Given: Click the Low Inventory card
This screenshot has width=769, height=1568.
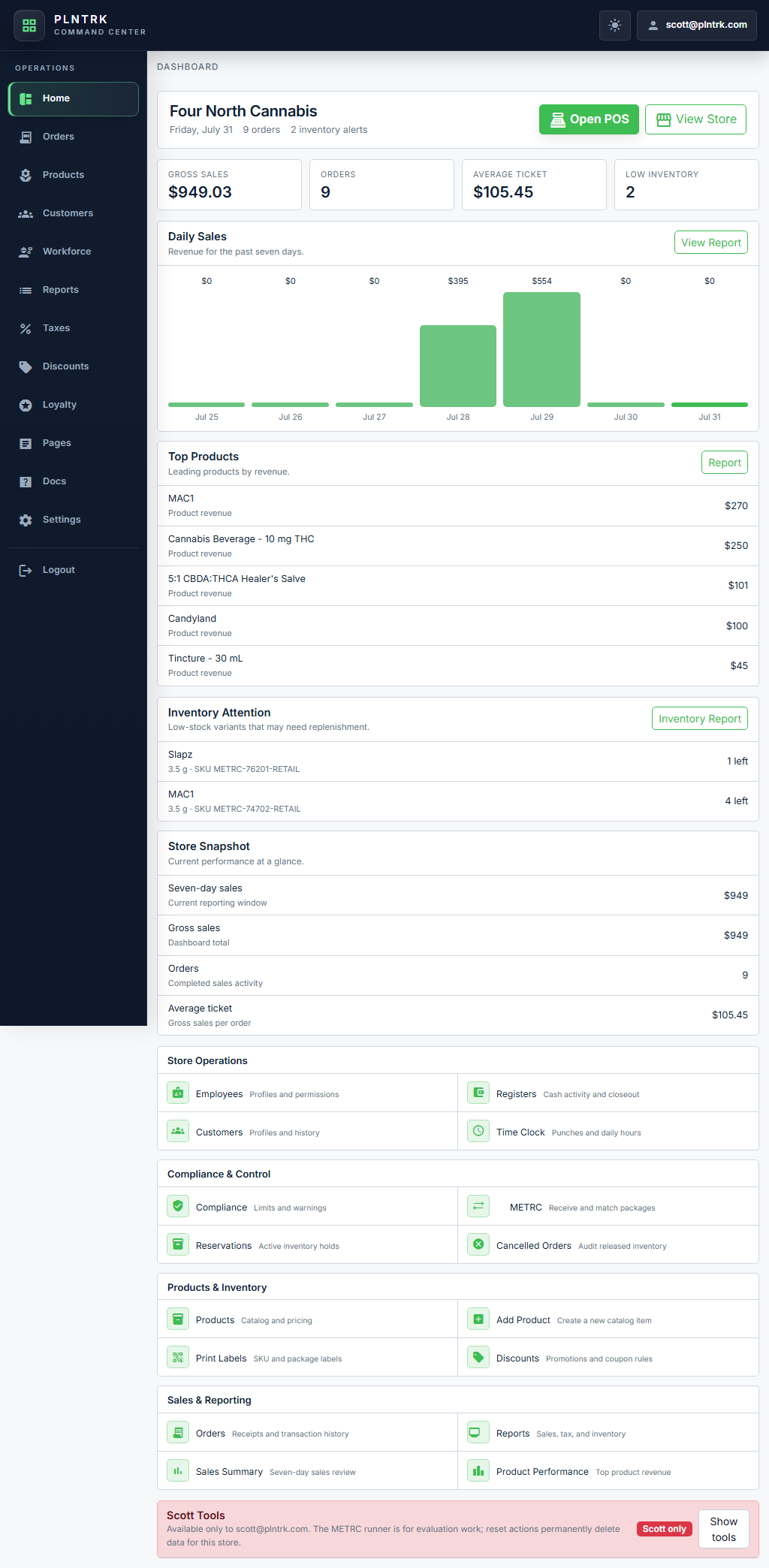Looking at the screenshot, I should point(686,185).
